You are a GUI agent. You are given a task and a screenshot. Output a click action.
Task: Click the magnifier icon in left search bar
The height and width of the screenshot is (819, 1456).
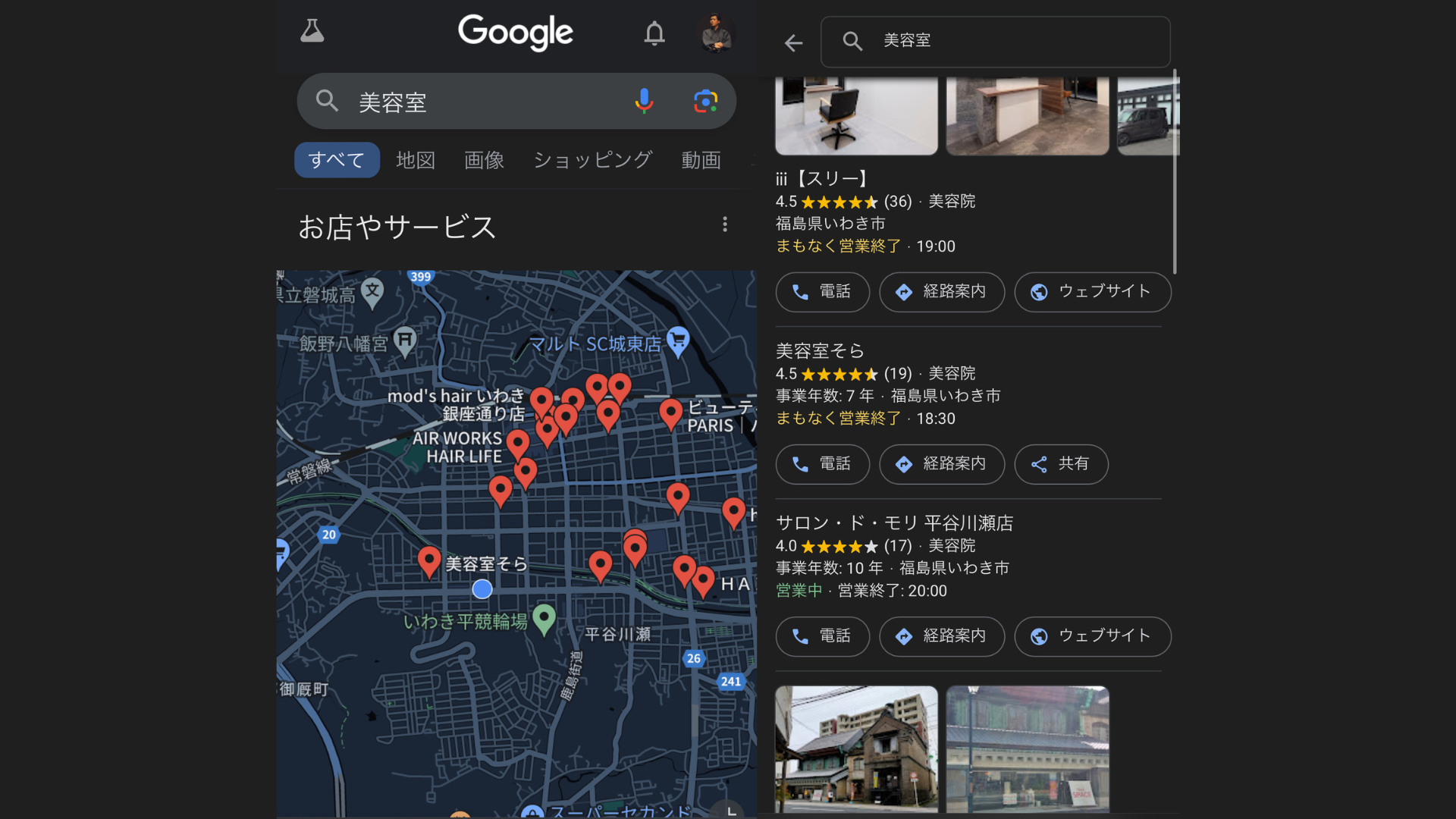coord(327,100)
